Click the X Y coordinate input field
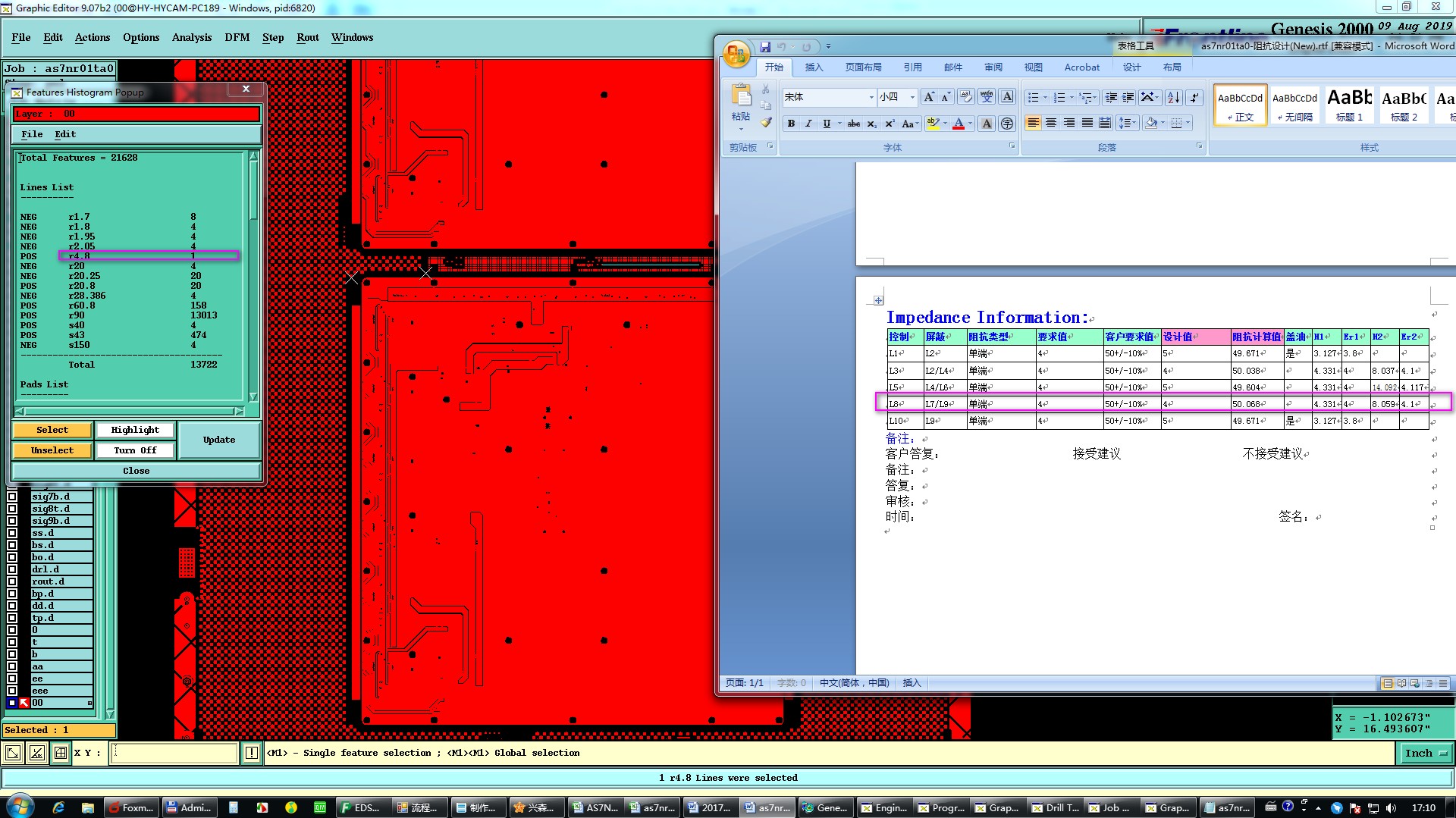The width and height of the screenshot is (1456, 818). (174, 753)
